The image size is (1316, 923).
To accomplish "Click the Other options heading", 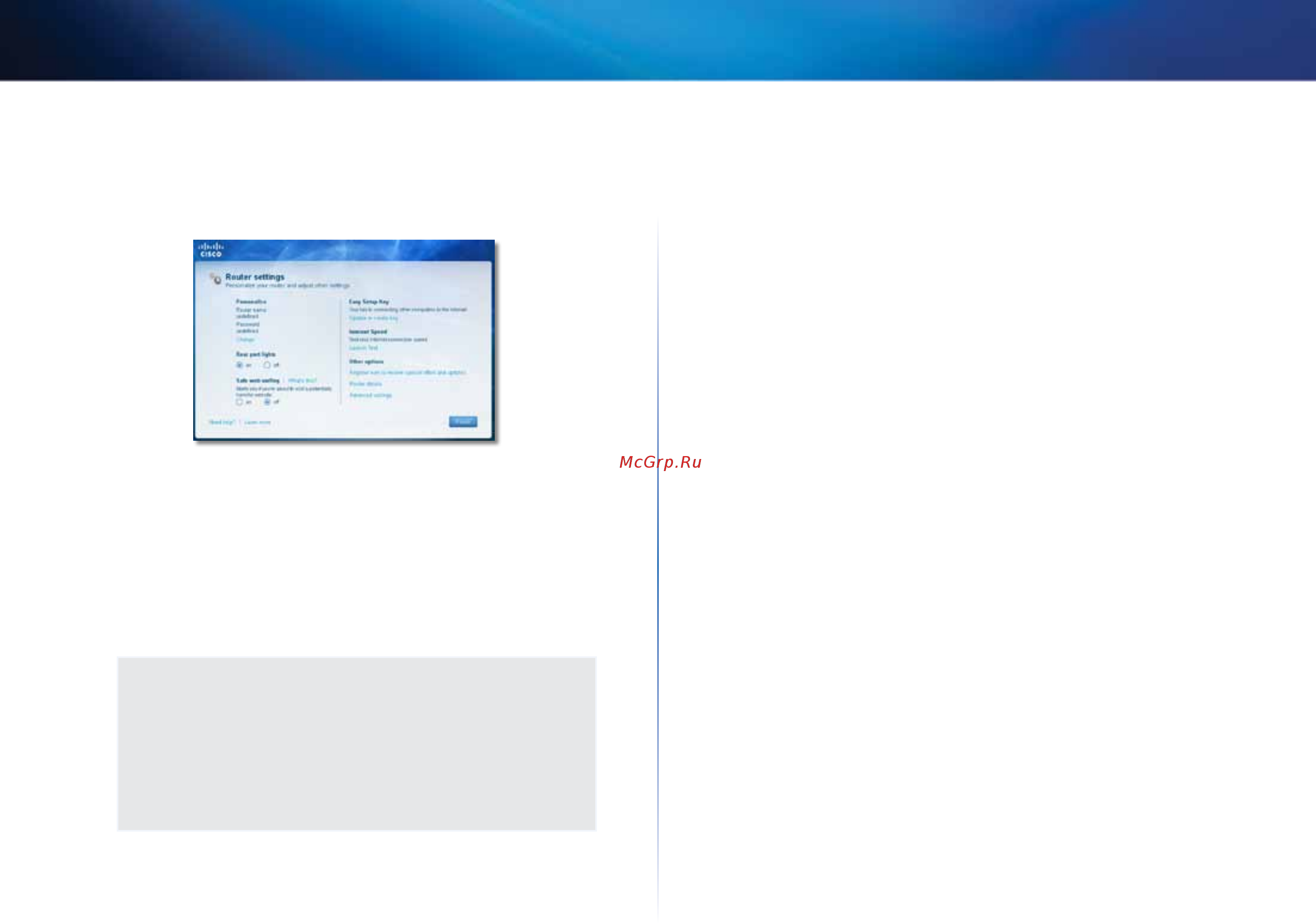I will [x=366, y=362].
